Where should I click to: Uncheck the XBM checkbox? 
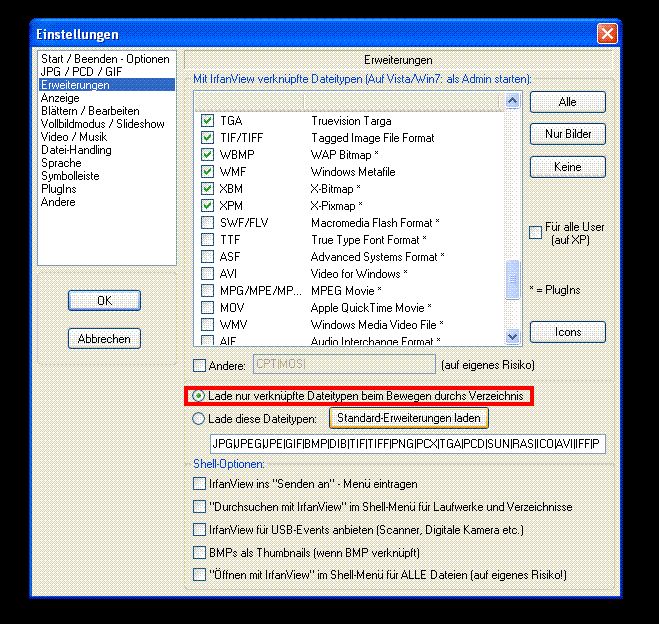tap(207, 188)
